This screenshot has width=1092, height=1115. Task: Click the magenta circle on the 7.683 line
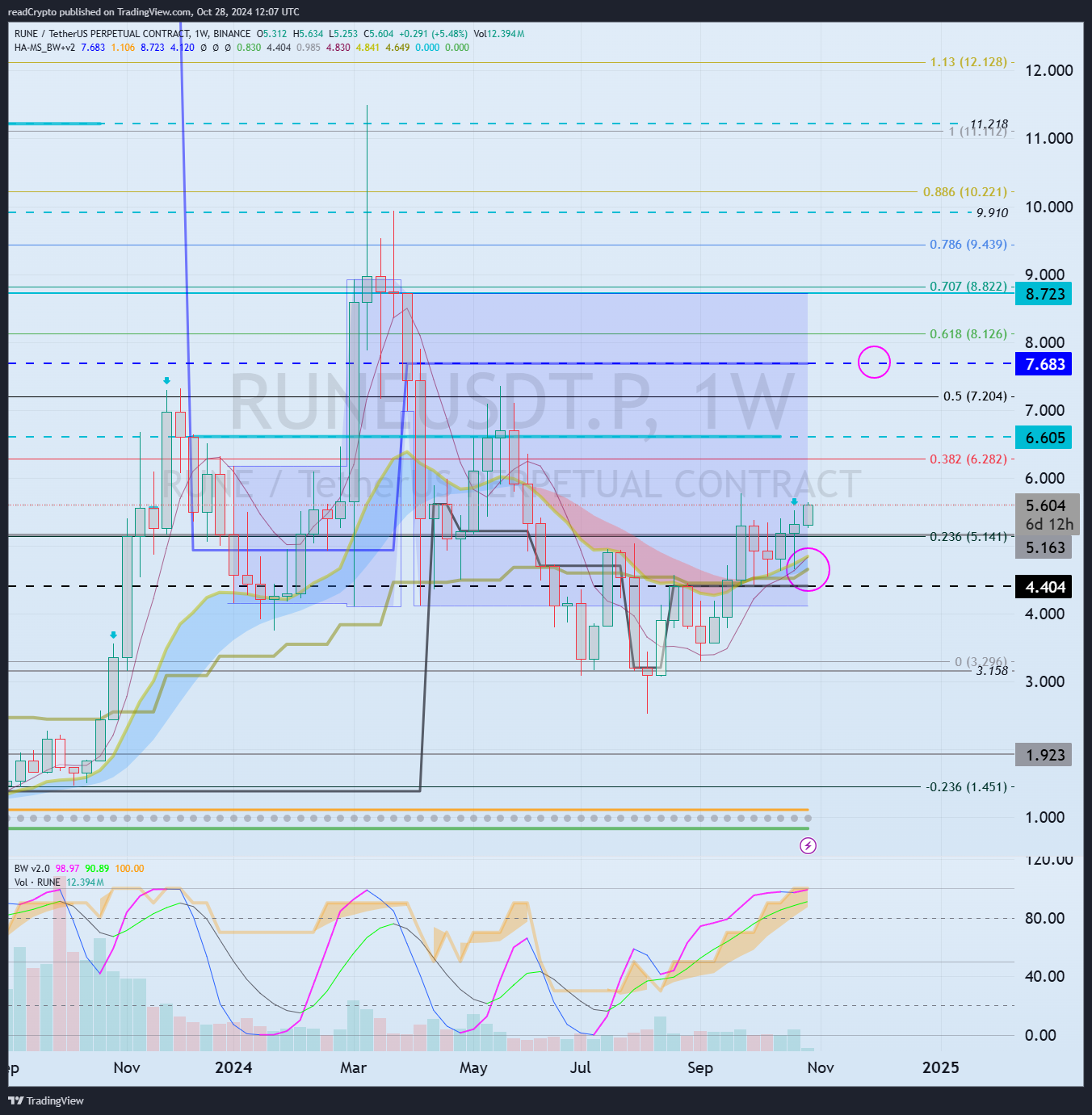(x=874, y=362)
